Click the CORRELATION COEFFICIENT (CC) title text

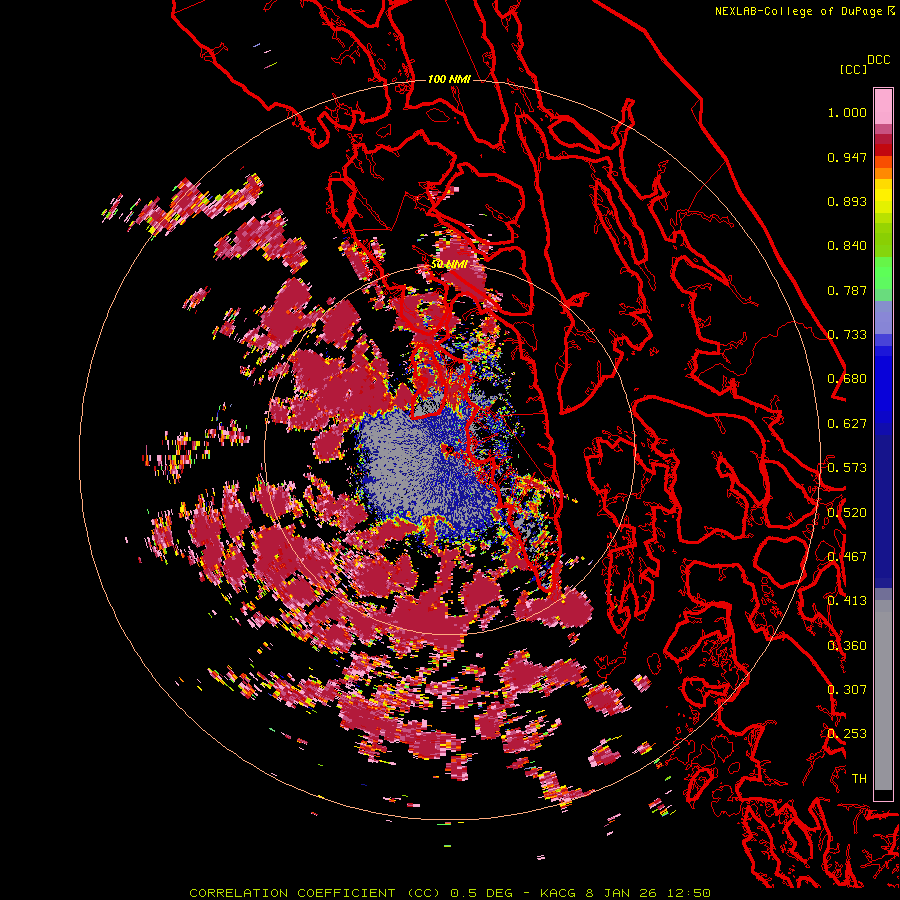(315, 893)
